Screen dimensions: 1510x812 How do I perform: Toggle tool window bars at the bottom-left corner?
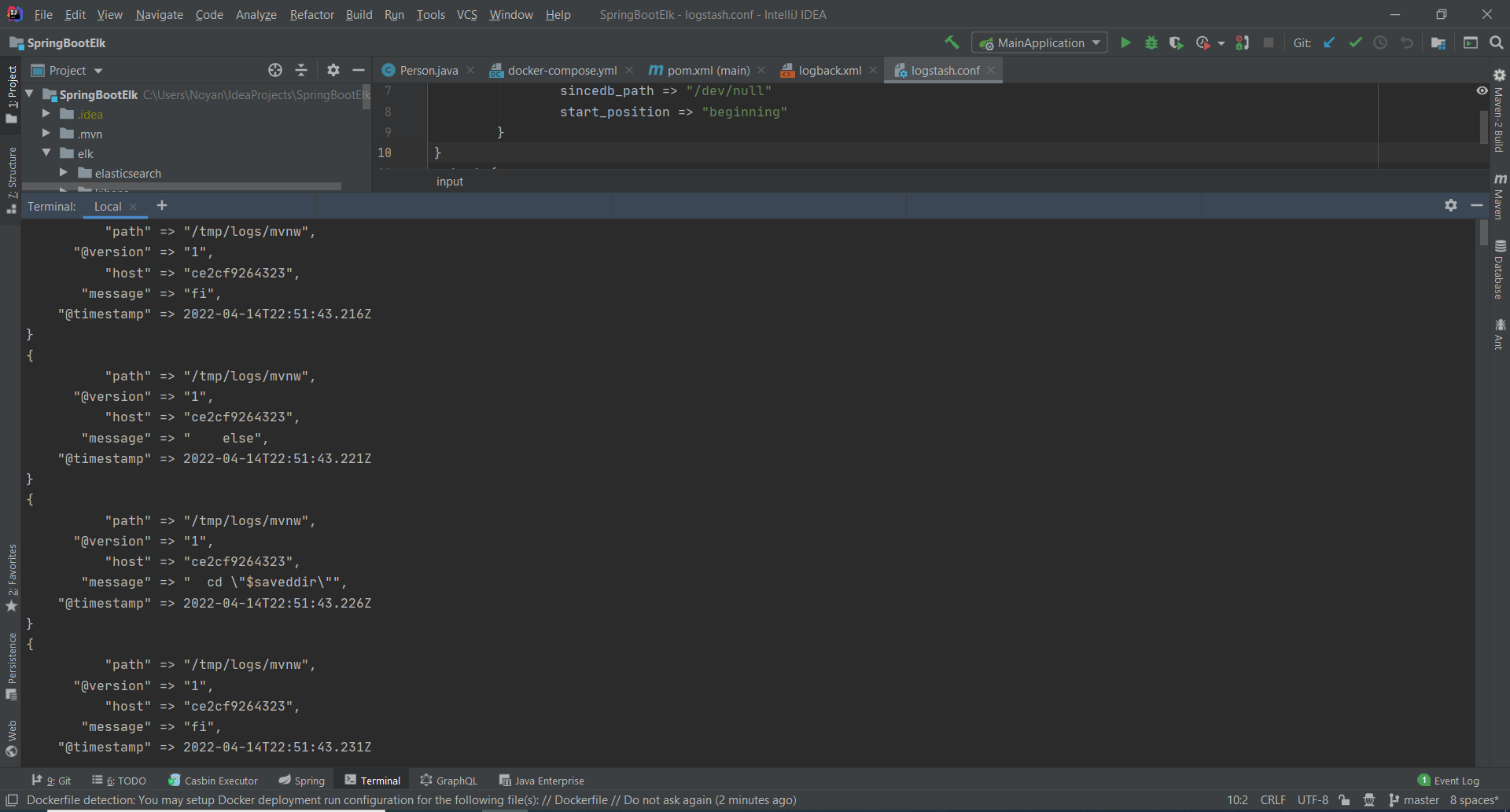pyautogui.click(x=11, y=800)
